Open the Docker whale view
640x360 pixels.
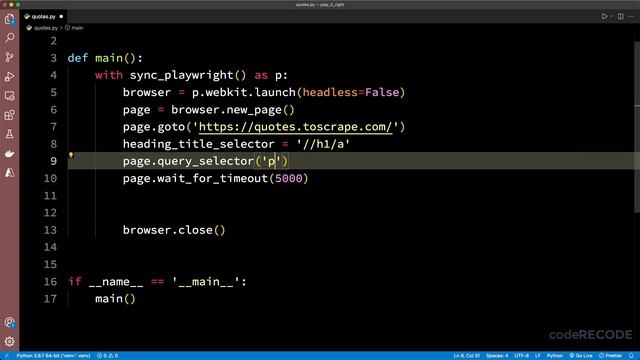(9, 154)
